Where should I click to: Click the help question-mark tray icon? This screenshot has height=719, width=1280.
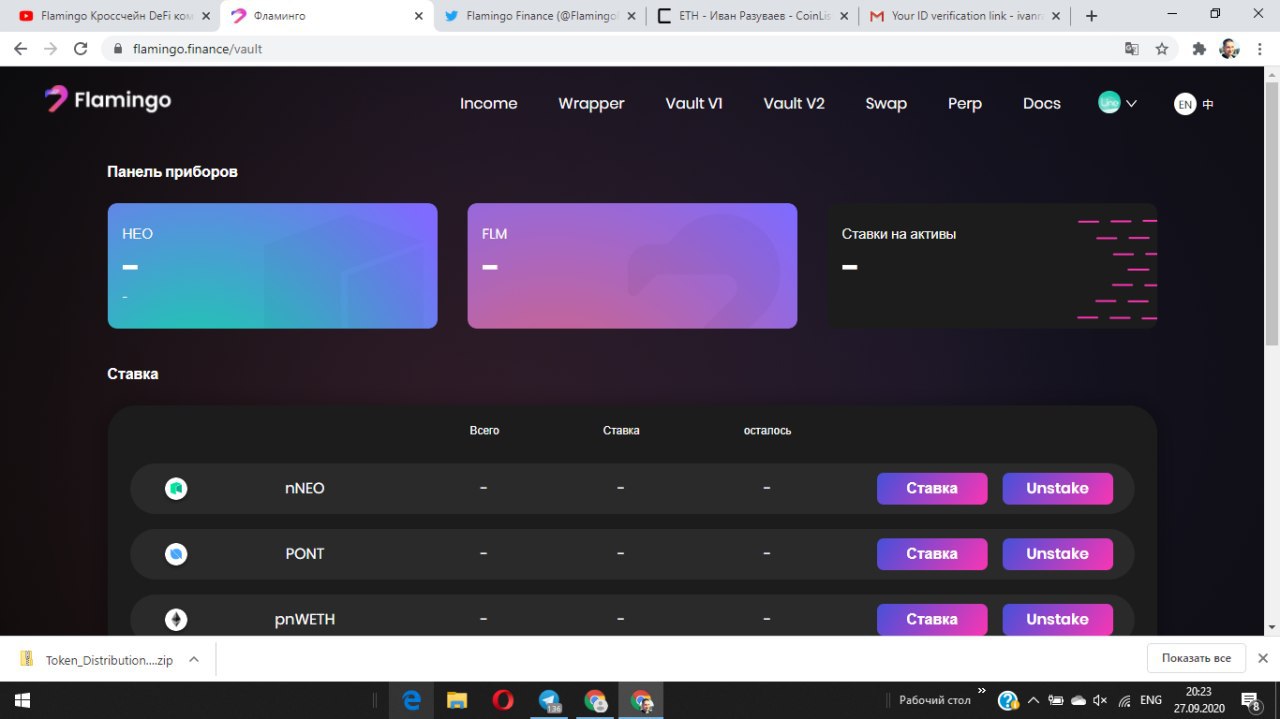[x=1008, y=700]
